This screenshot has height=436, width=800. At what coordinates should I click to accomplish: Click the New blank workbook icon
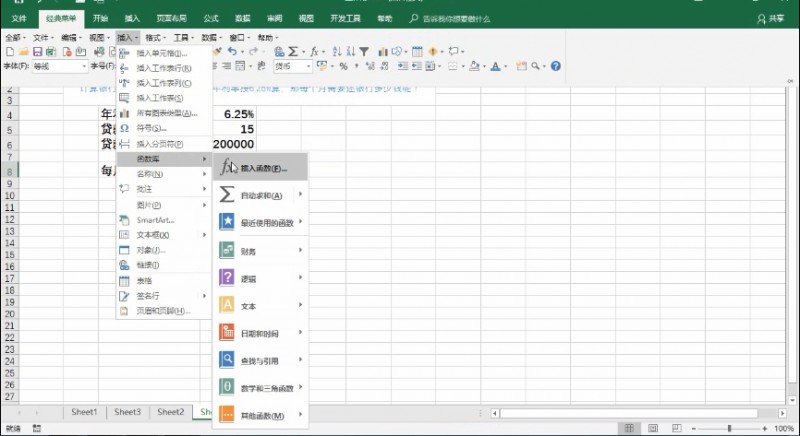10,52
